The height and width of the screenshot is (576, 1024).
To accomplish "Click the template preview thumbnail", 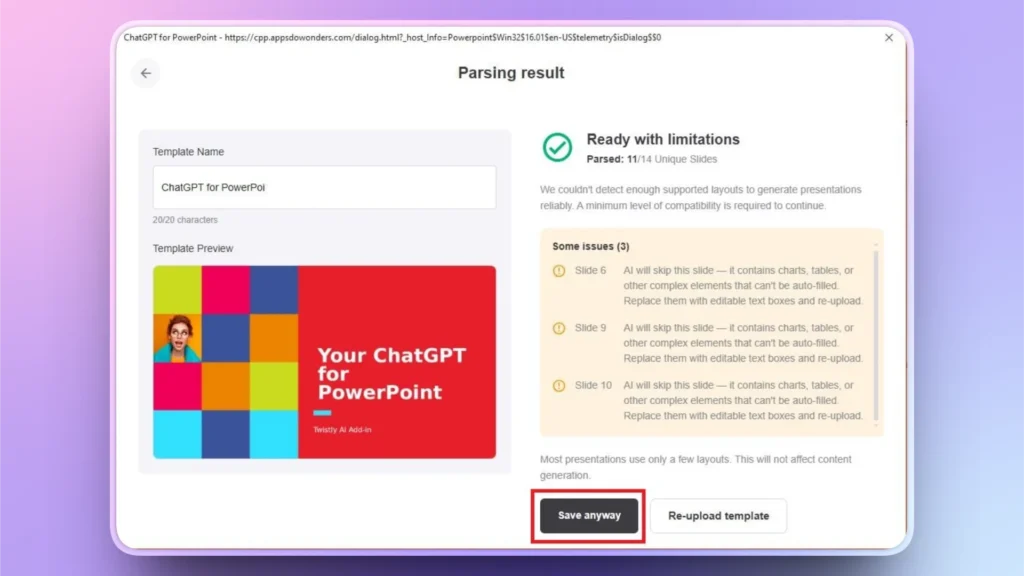I will [323, 363].
